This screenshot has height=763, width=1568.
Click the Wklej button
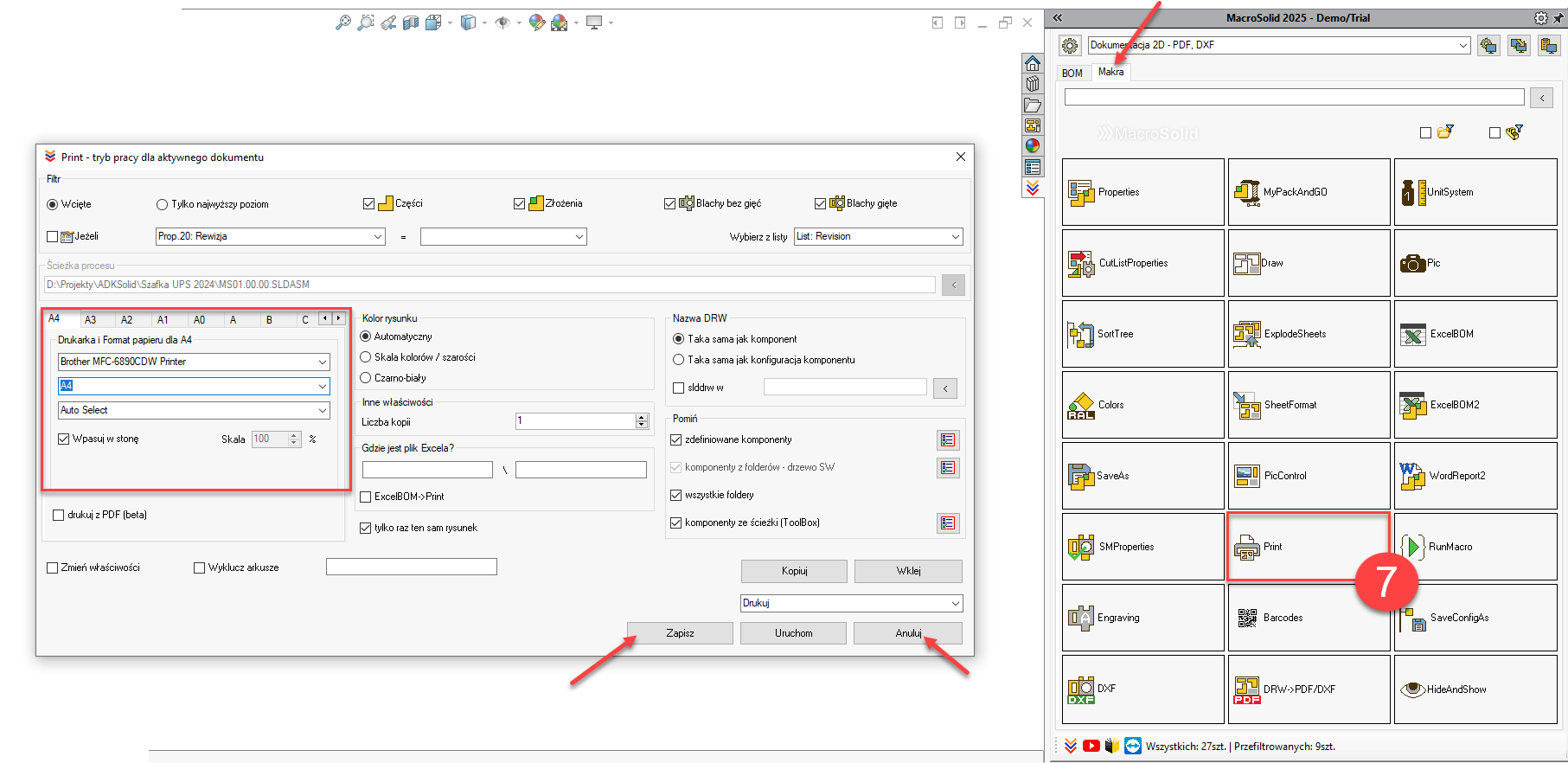908,571
